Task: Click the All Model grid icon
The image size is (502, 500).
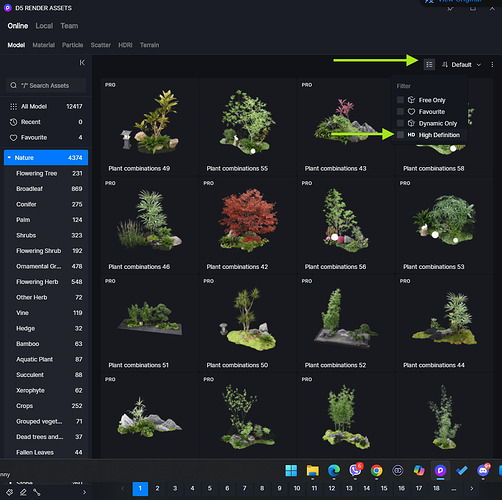Action: [13, 107]
